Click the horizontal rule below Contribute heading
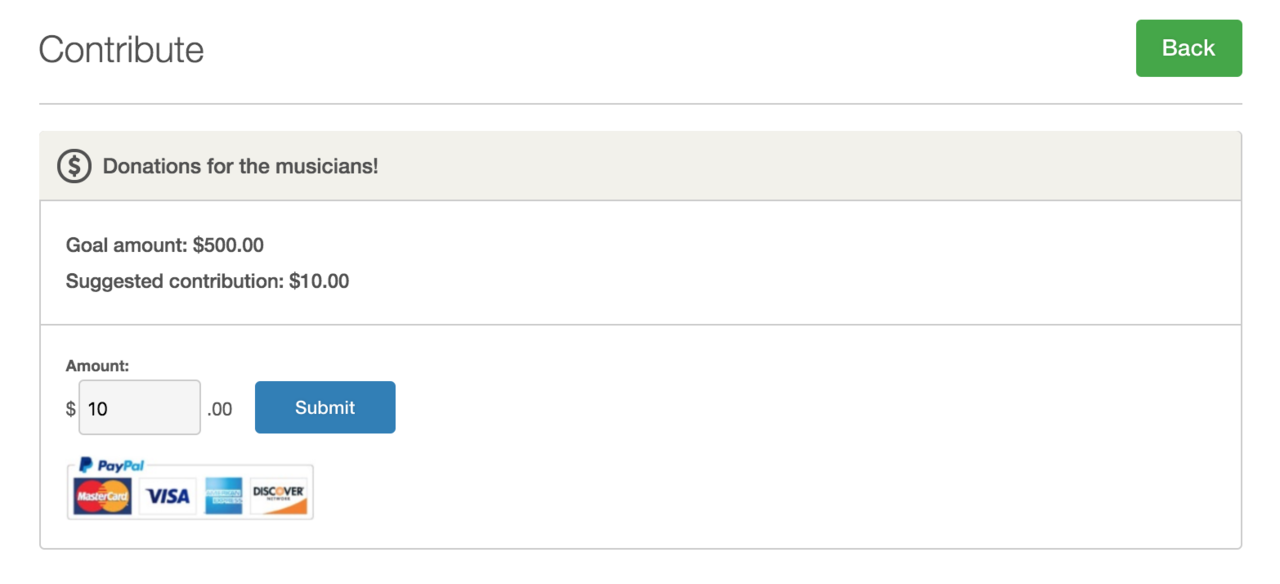The image size is (1280, 584). 640,104
